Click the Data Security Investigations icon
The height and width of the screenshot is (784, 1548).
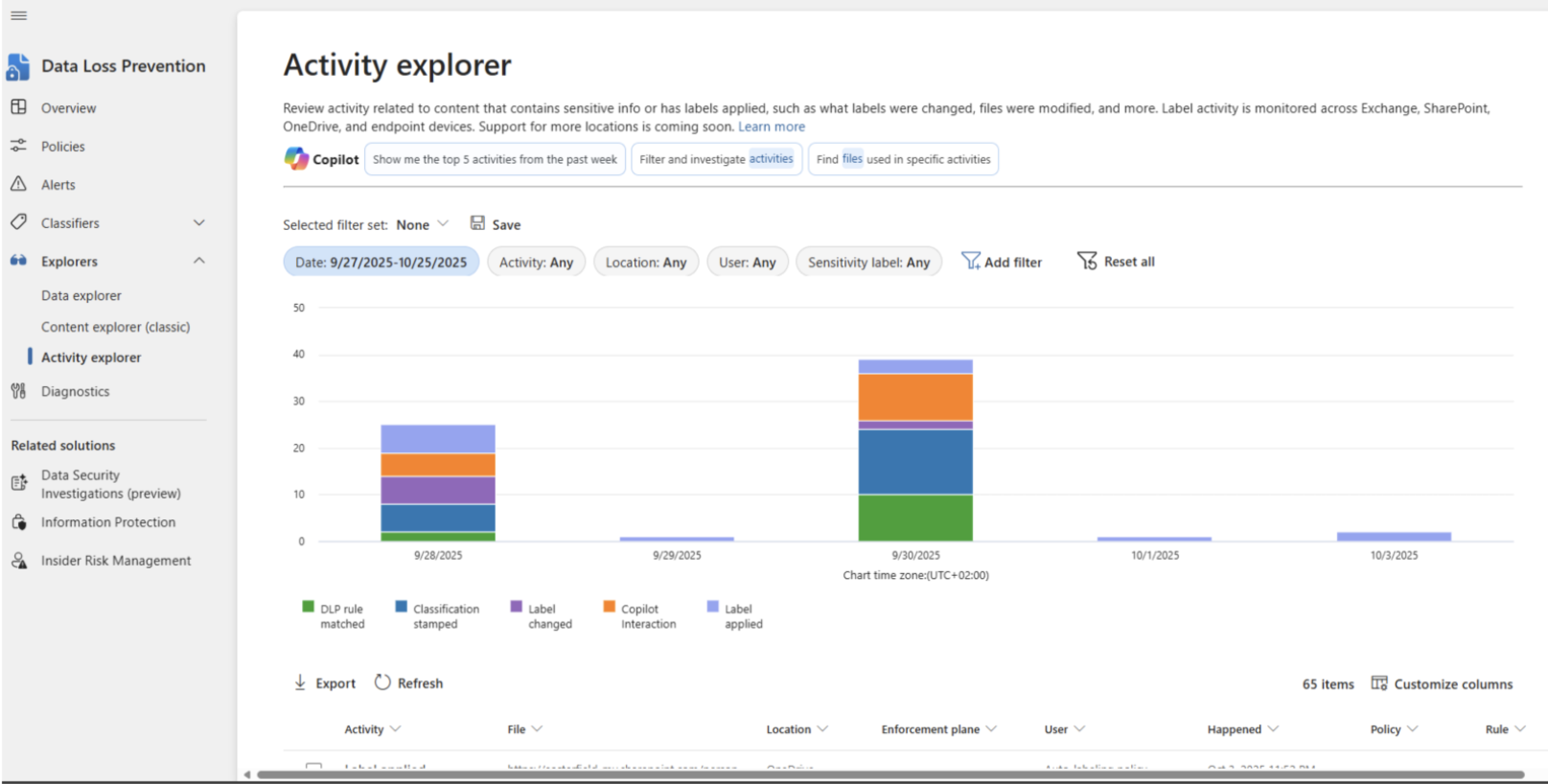[18, 483]
